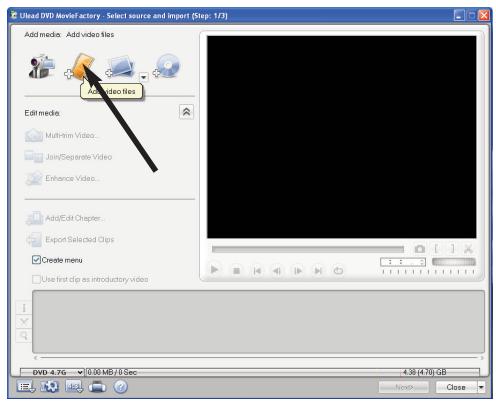
Task: Capture a snapshot with camera icon
Action: tap(420, 249)
